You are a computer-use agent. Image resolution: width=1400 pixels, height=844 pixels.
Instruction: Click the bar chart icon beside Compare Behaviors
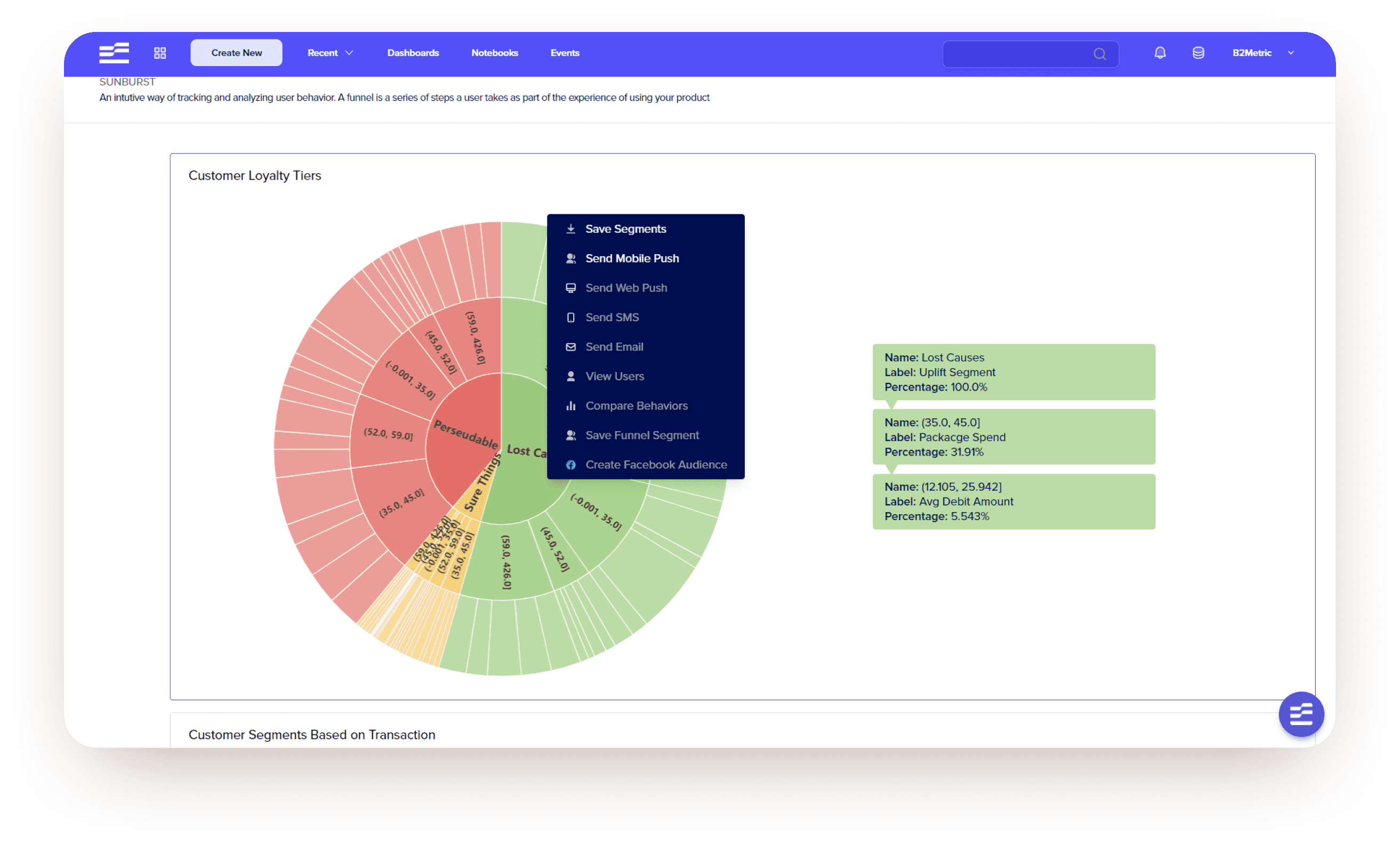click(570, 406)
